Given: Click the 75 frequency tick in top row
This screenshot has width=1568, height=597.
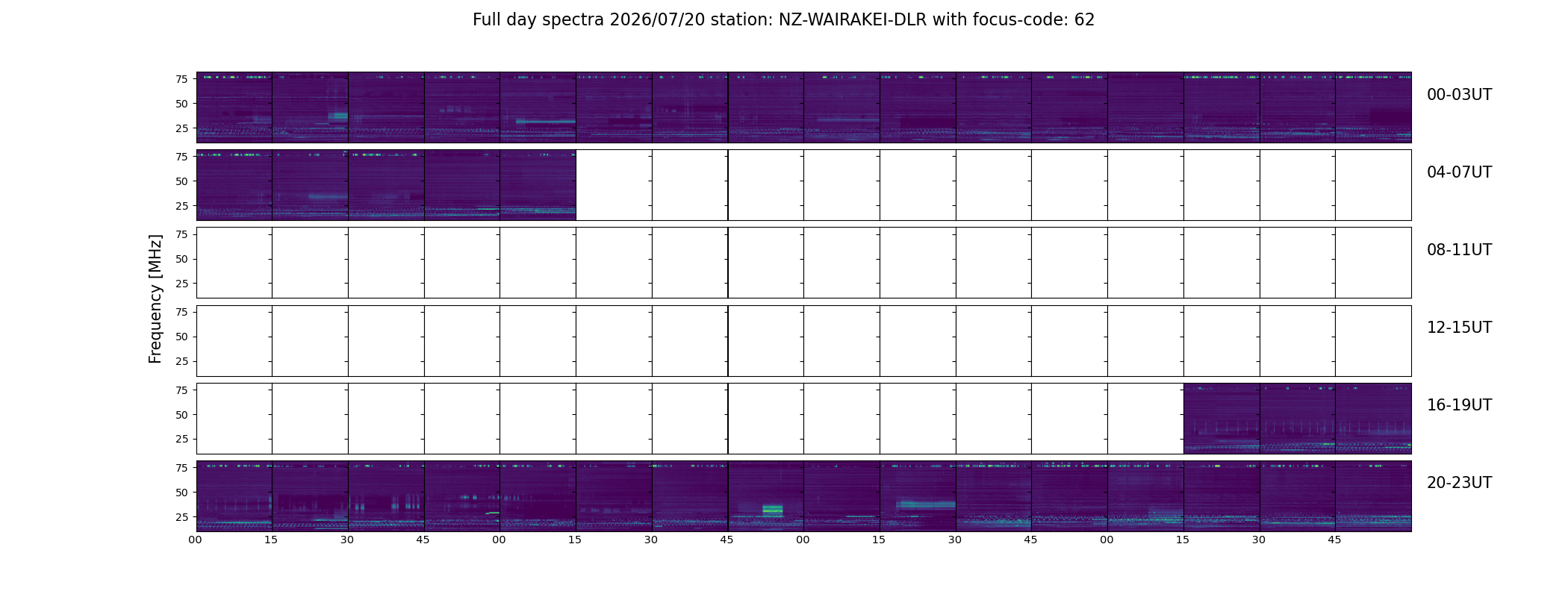Looking at the screenshot, I should [x=181, y=79].
